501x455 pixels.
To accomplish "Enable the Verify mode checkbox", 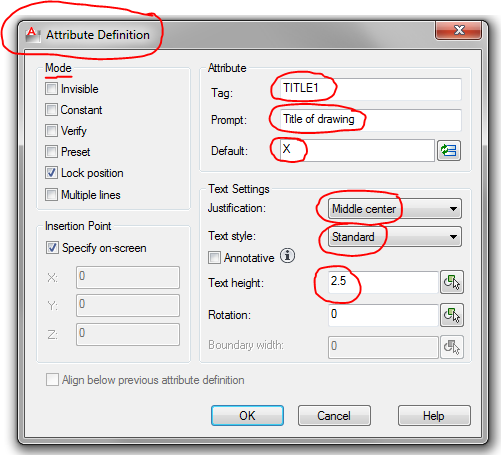I will click(51, 131).
